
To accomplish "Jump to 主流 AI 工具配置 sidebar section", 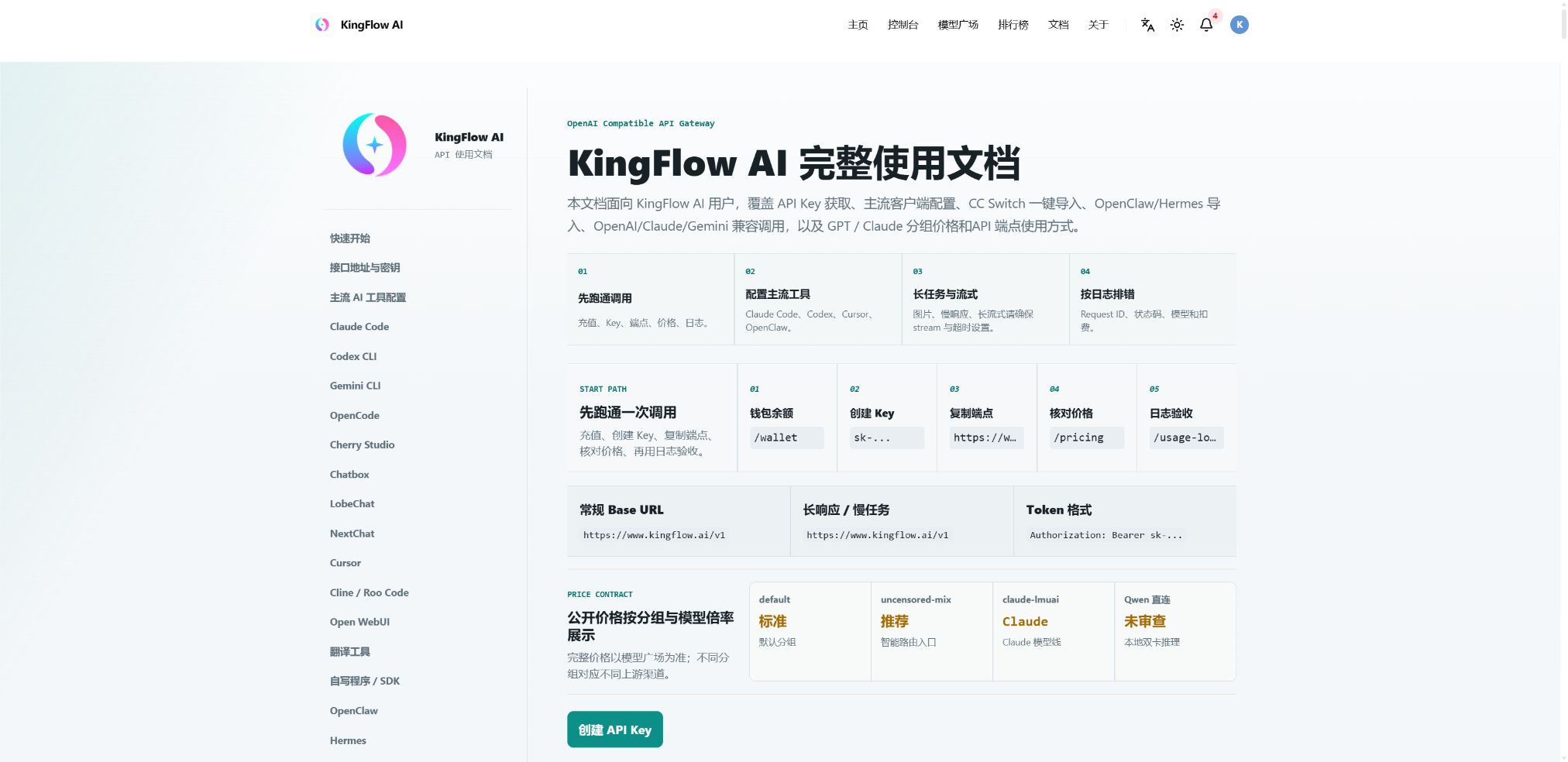I will point(368,297).
